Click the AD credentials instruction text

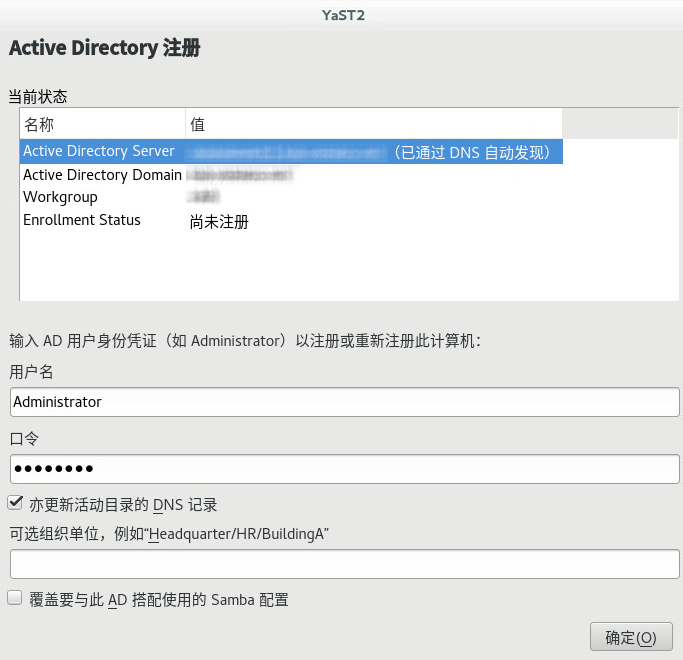click(x=245, y=341)
